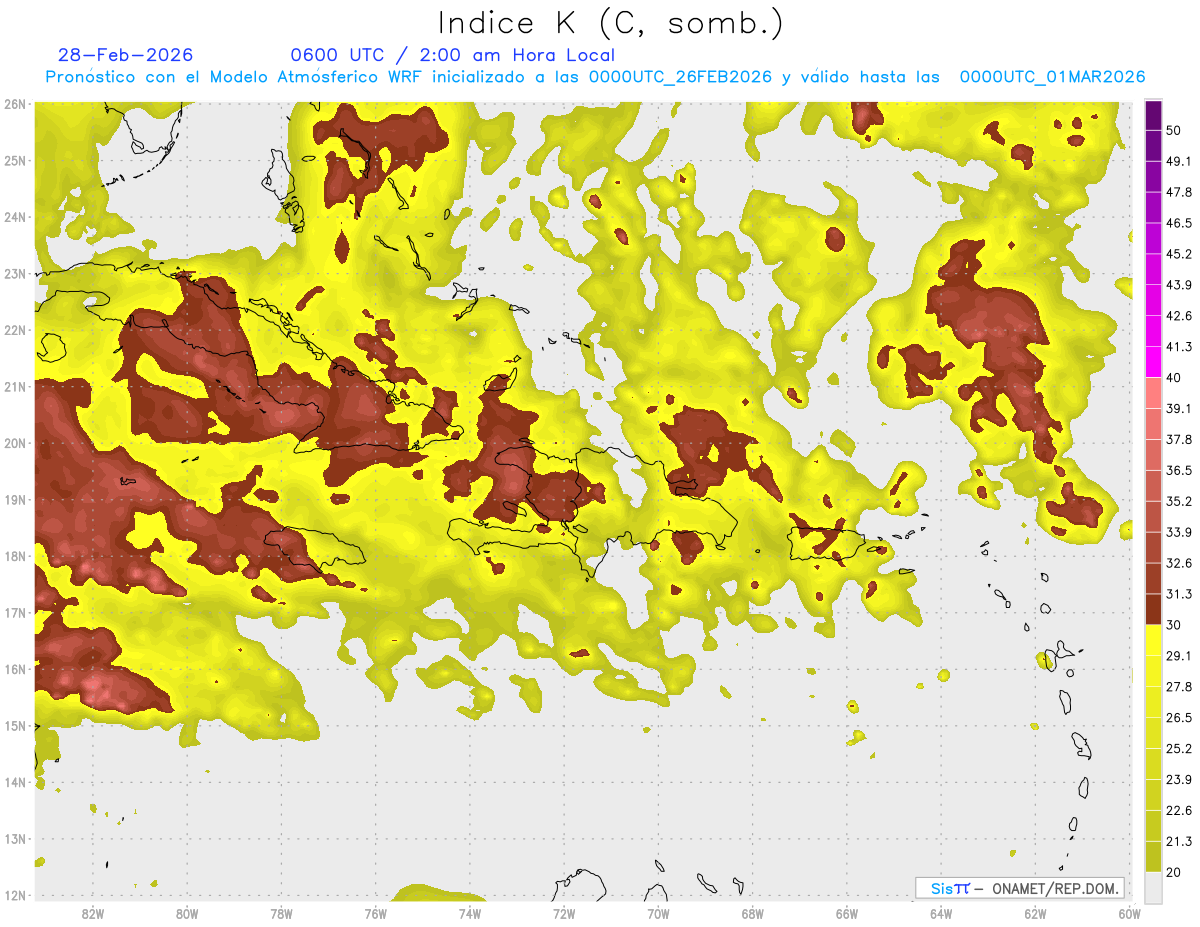Click the colorbar value 26.5
This screenshot has height=927, width=1200.
(x=1179, y=717)
